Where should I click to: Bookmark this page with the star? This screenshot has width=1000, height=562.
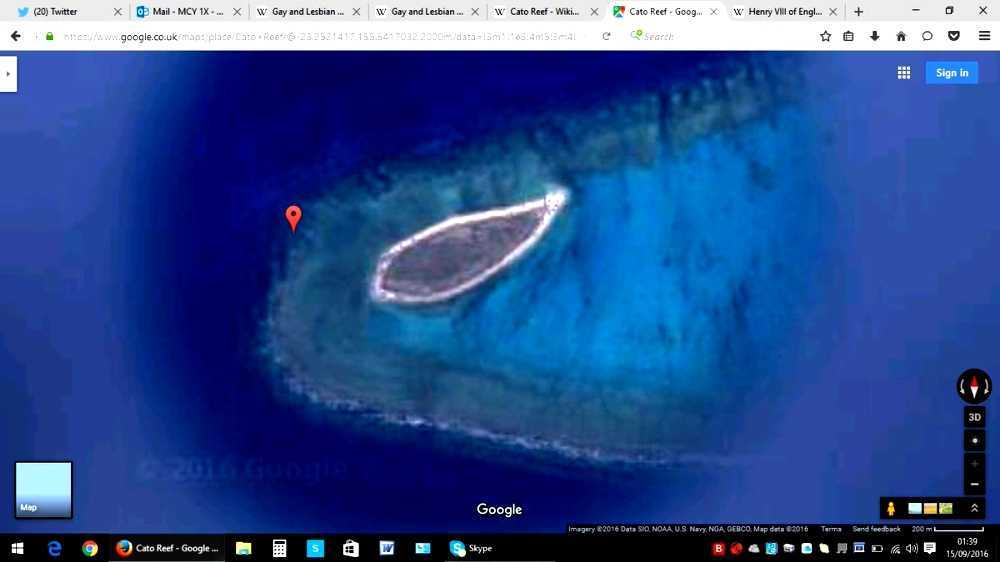point(825,36)
